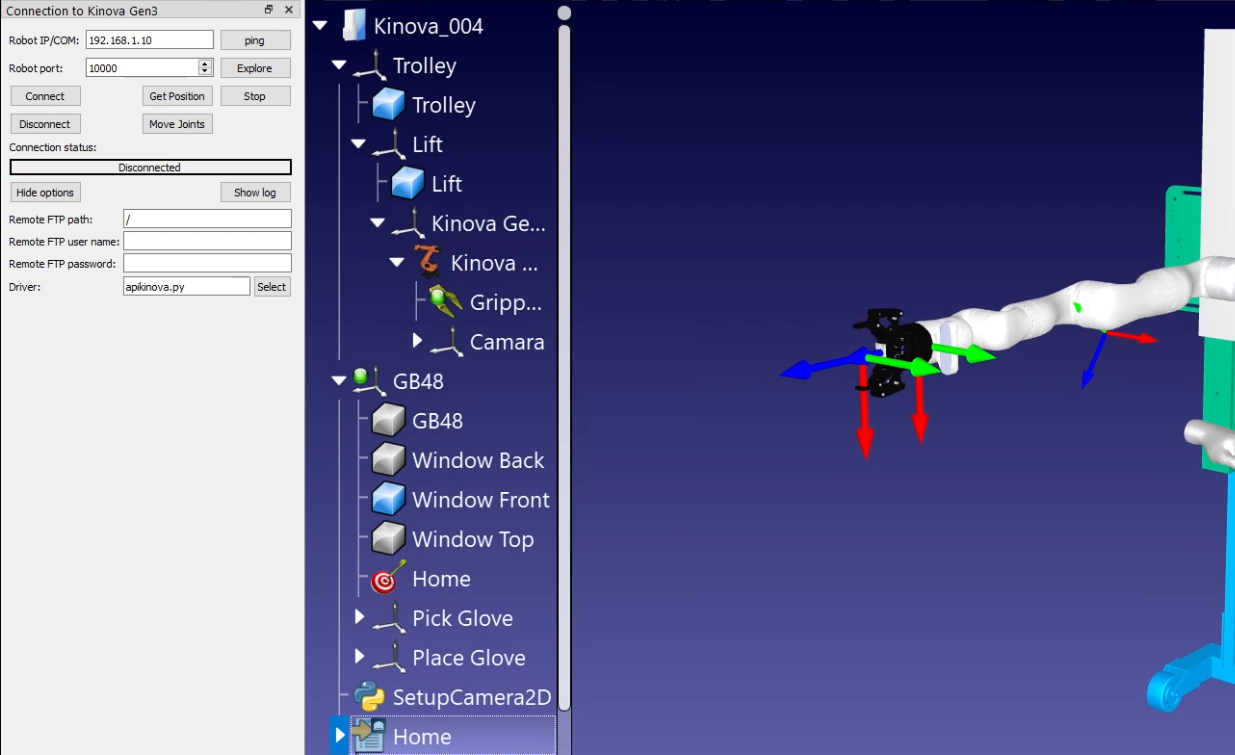Select the Lift reference frame icon
Viewport: 1235px width, 755px height.
(389, 145)
